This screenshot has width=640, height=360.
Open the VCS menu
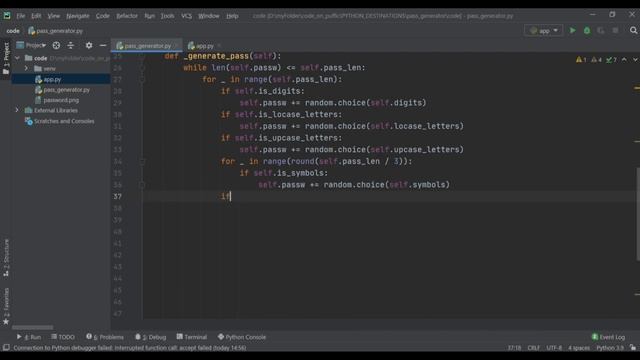tap(187, 16)
